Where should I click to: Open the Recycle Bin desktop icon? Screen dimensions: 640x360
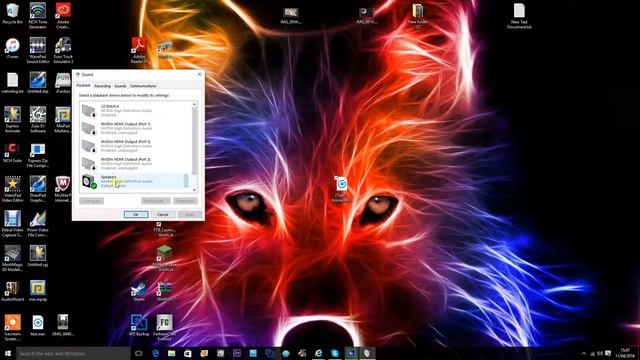click(13, 13)
